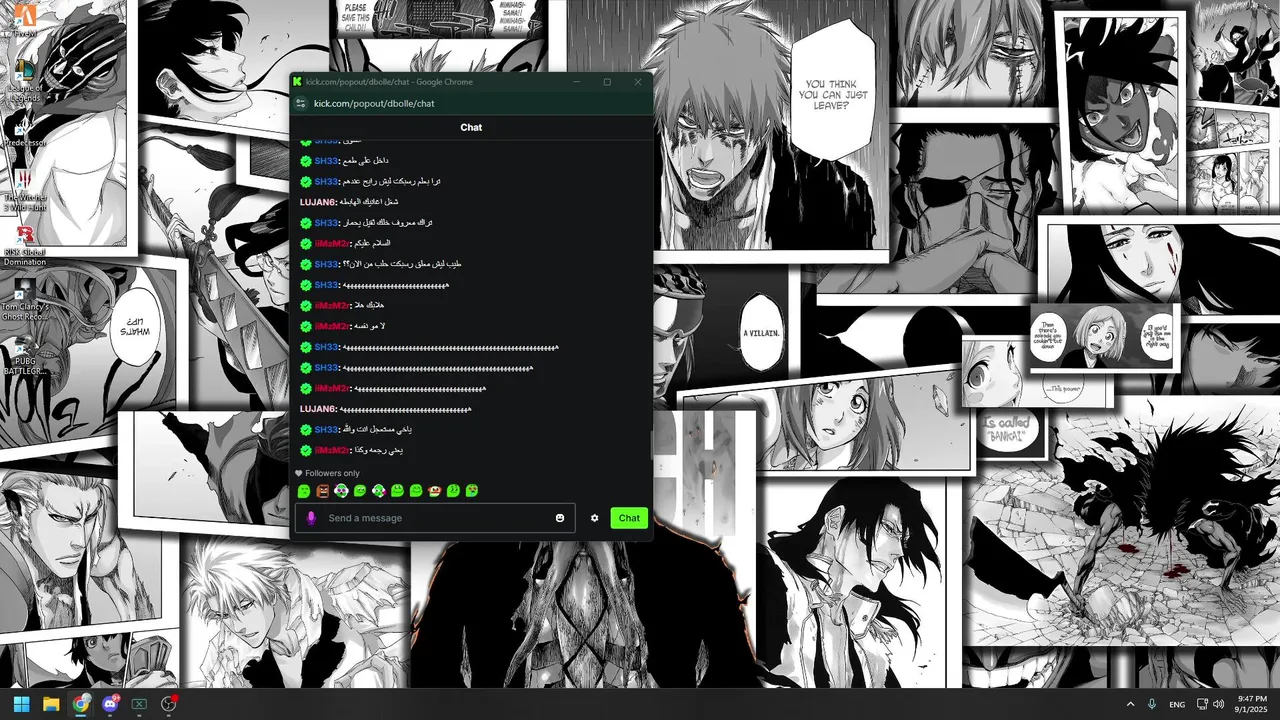Click the purple microphone icon in message box
This screenshot has height=720, width=1280.
(311, 518)
